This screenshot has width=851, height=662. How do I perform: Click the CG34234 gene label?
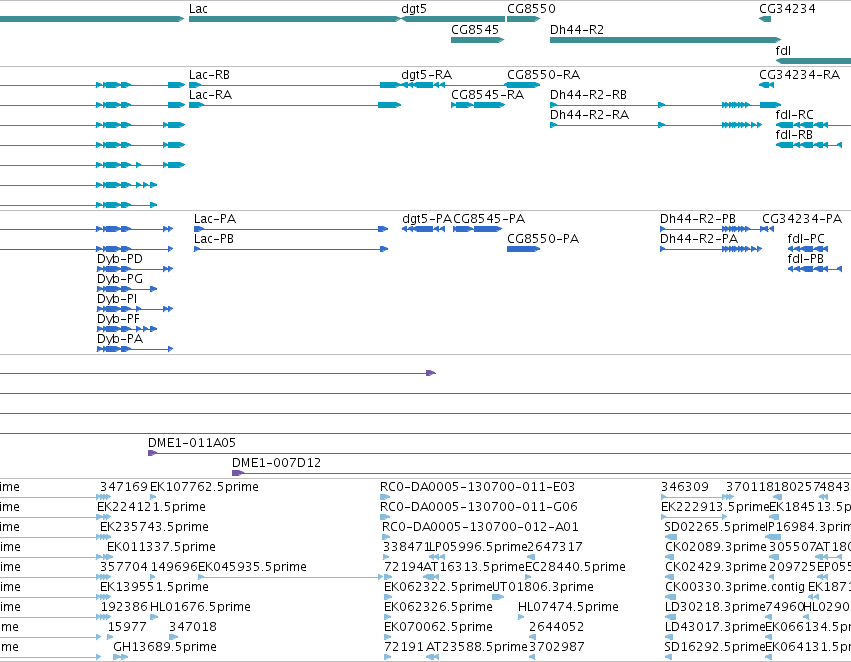pos(787,9)
